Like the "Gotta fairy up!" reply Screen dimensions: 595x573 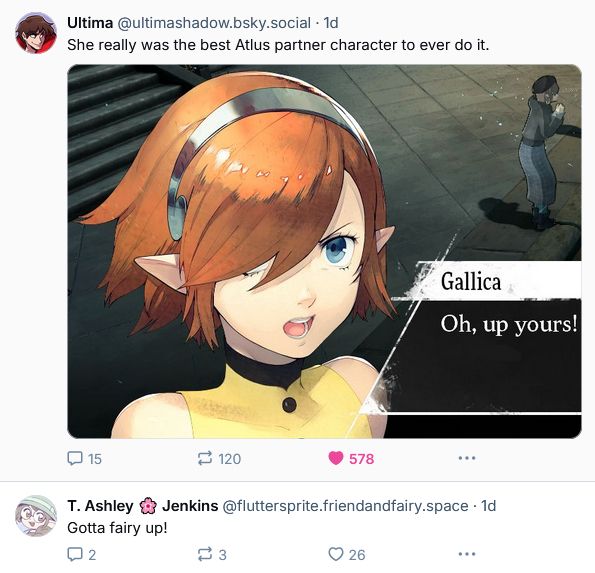point(335,554)
